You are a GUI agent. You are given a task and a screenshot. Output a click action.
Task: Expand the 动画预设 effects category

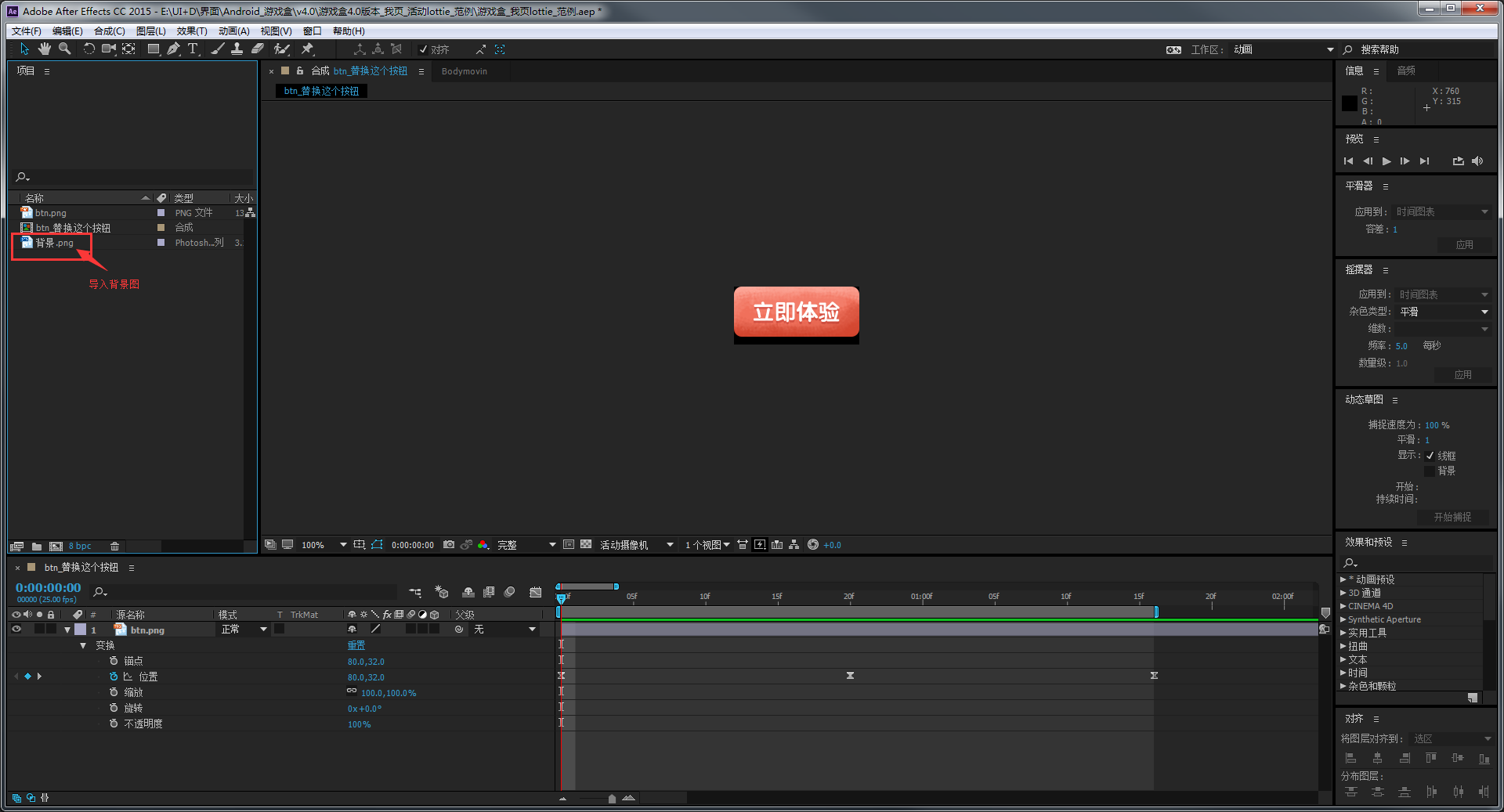[x=1343, y=579]
